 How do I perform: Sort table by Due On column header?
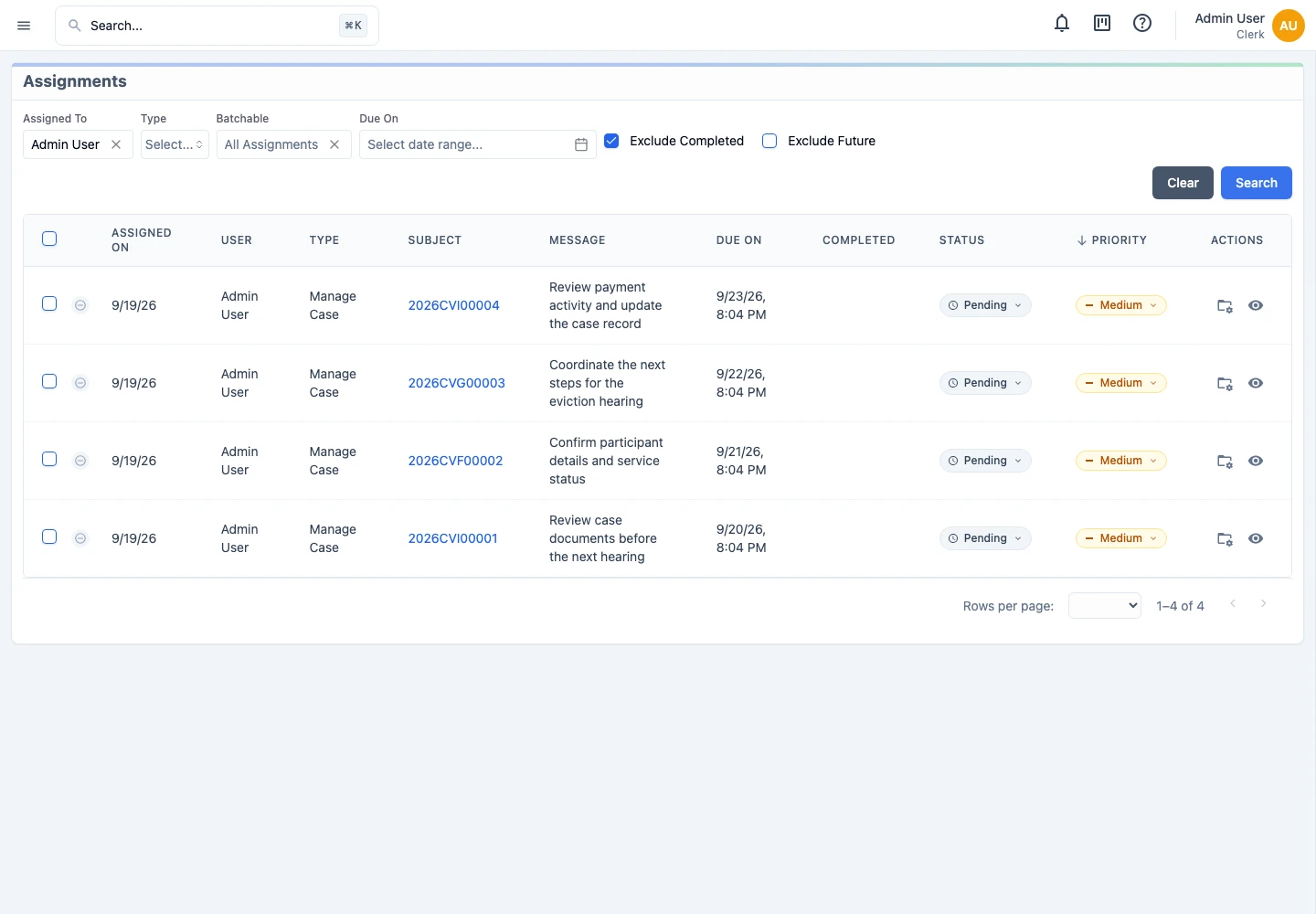pyautogui.click(x=738, y=240)
